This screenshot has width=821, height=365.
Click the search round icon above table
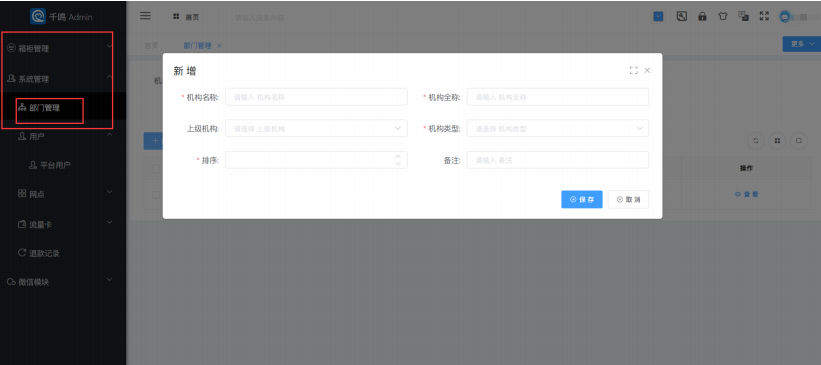tap(799, 140)
